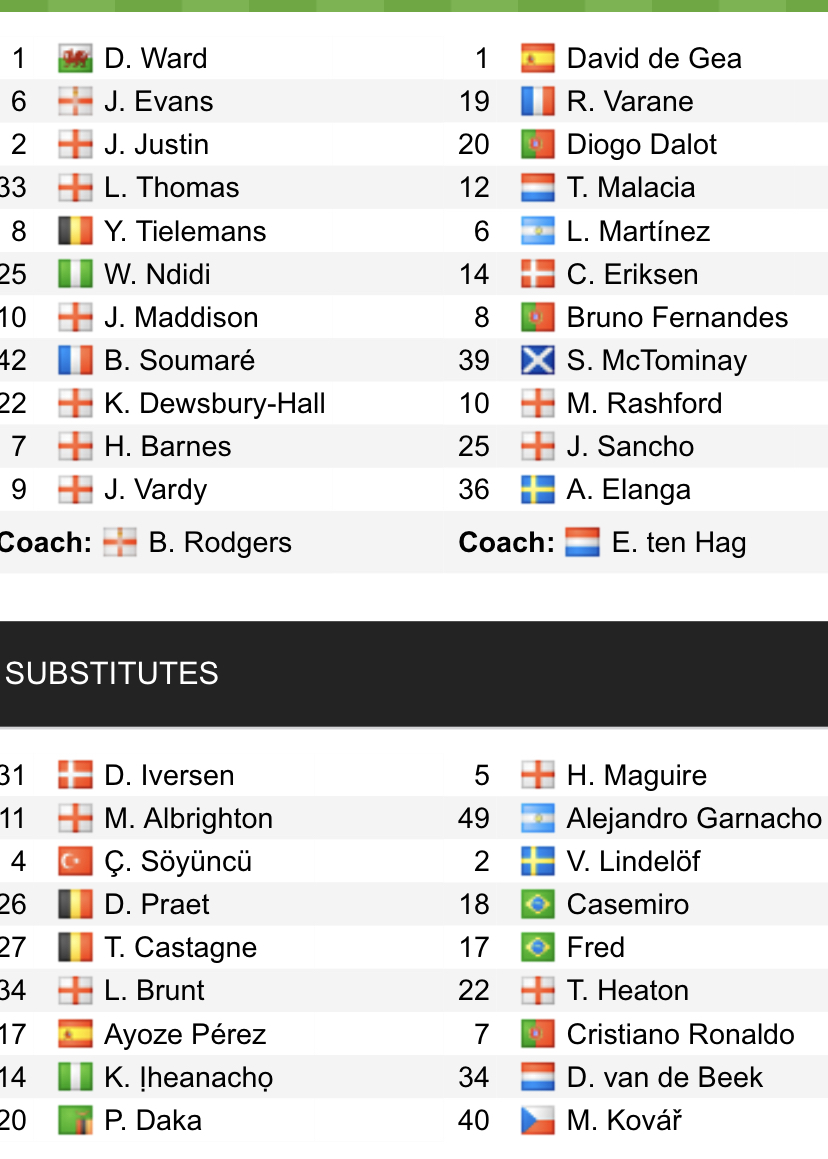Click the Zambia flag beside P. Daka
Image resolution: width=828 pixels, height=1159 pixels.
75,1121
